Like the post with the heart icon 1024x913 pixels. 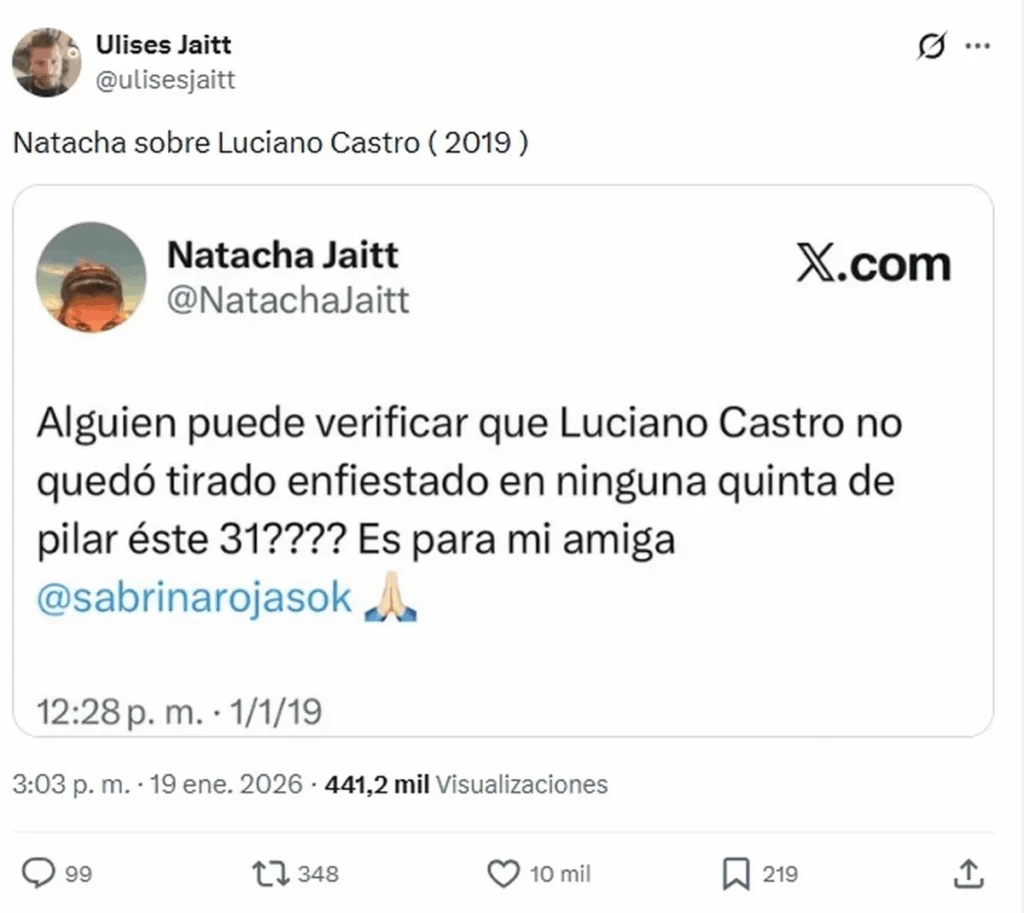(504, 874)
